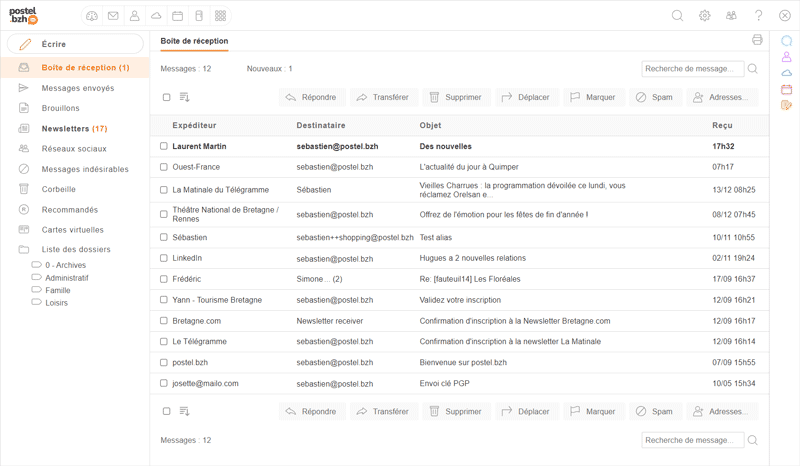Toggle the select-all checkbox above the message list
The image size is (800, 466).
(x=166, y=98)
